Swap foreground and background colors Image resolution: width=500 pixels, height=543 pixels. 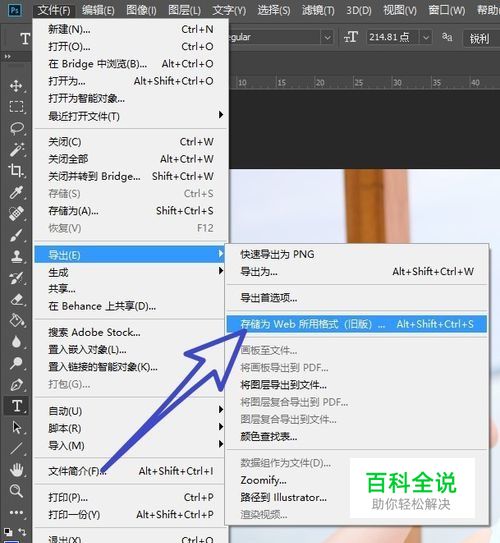(x=22, y=531)
